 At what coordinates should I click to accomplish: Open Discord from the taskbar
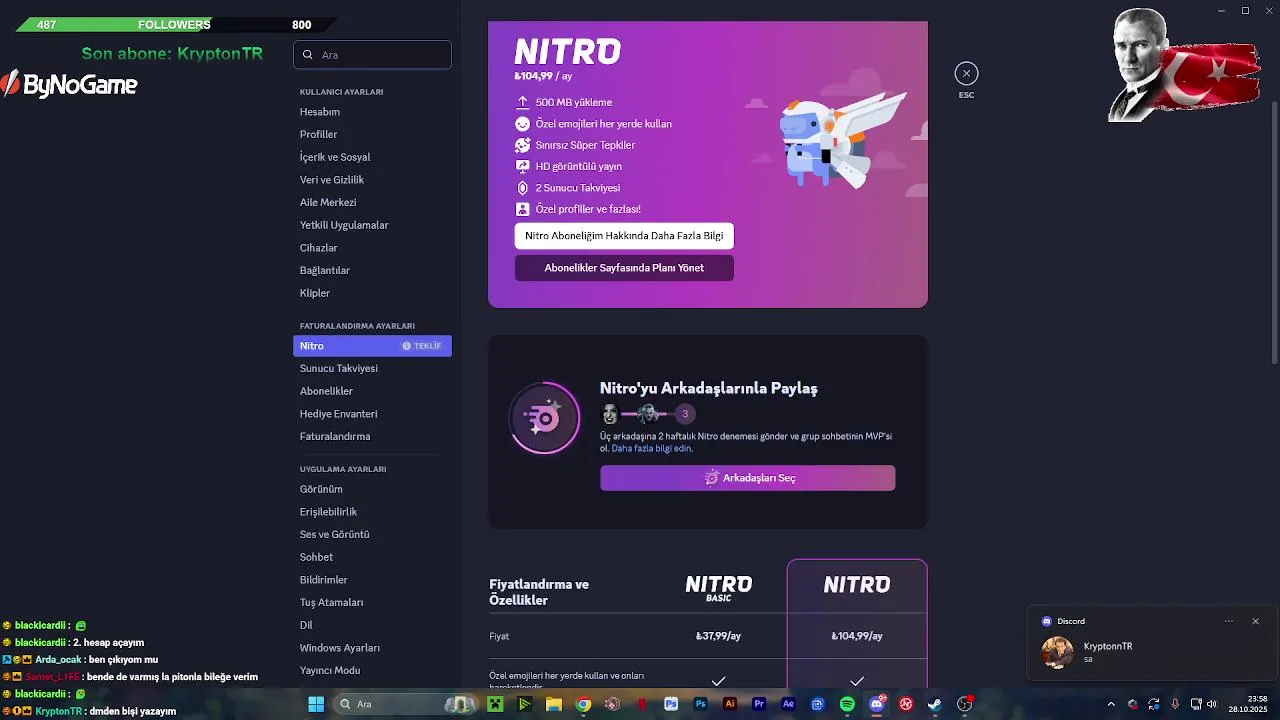(877, 704)
